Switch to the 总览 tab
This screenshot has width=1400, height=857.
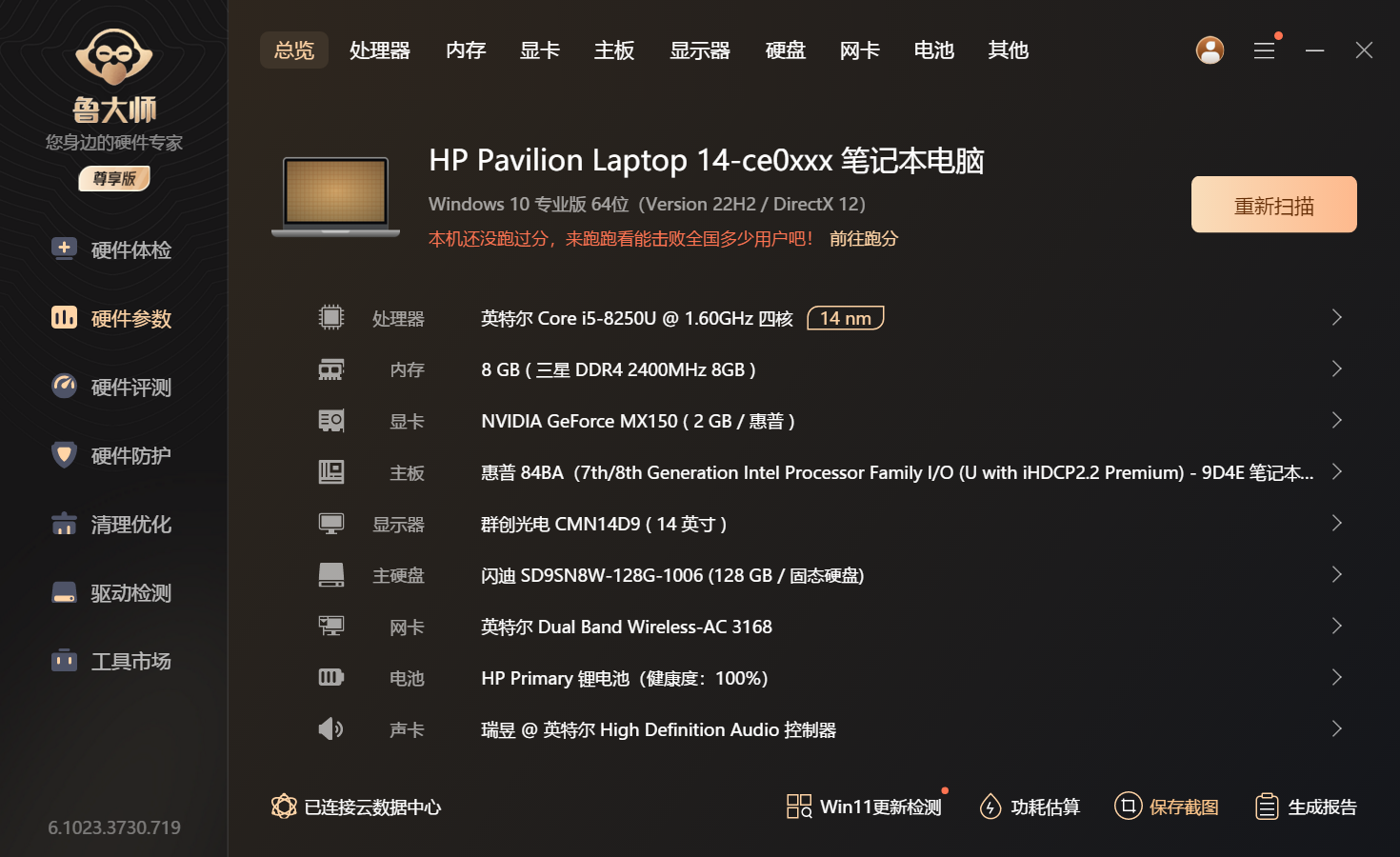point(294,50)
